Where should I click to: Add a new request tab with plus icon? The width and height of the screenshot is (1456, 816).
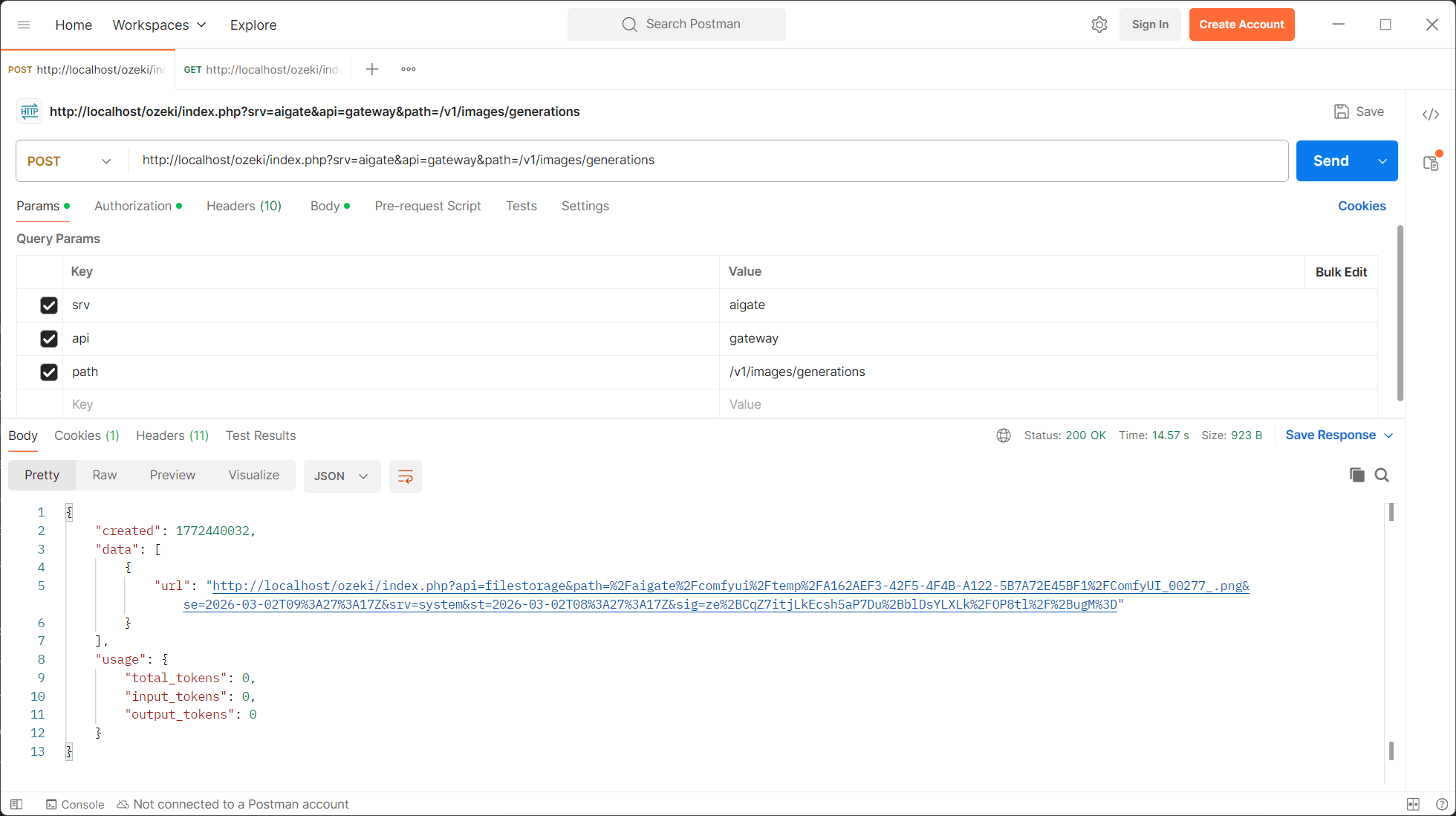click(x=372, y=69)
